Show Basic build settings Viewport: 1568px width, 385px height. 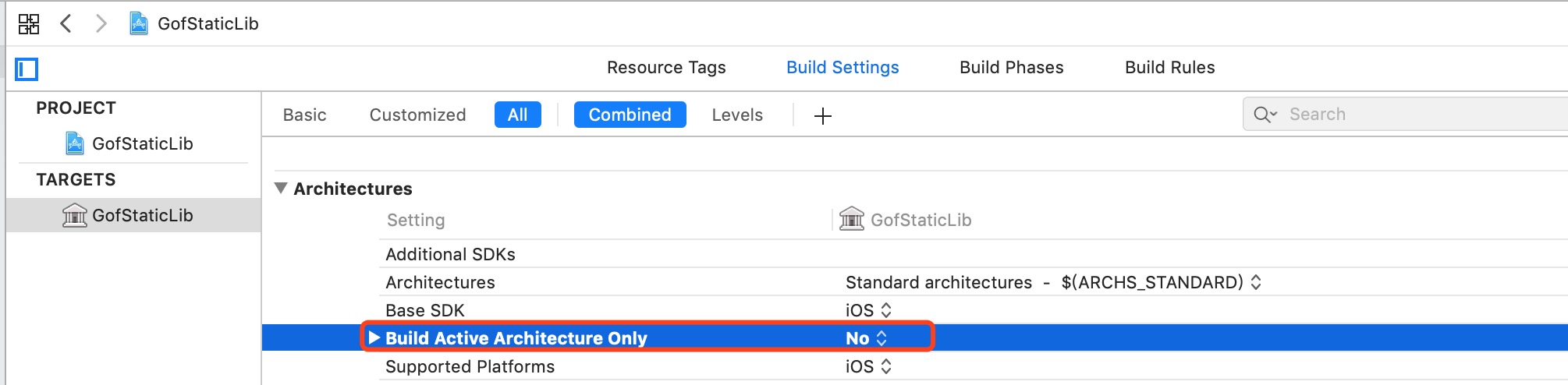[305, 115]
